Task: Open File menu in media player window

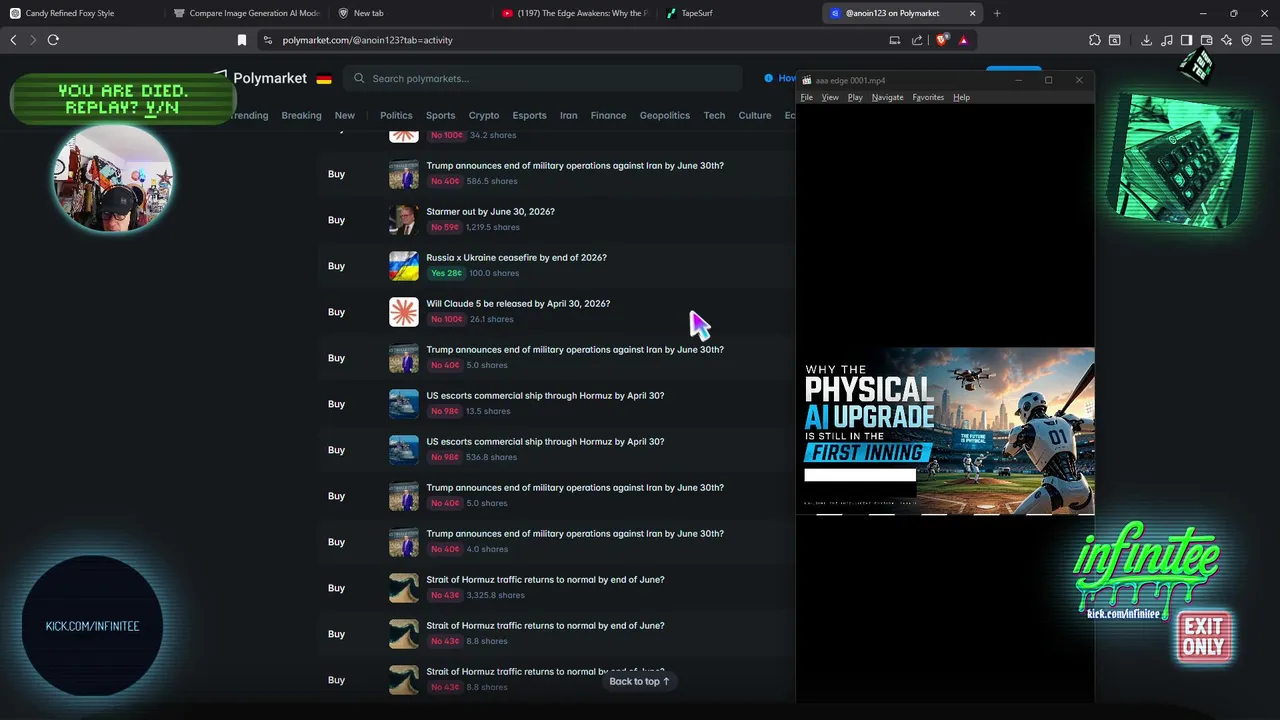Action: point(807,97)
